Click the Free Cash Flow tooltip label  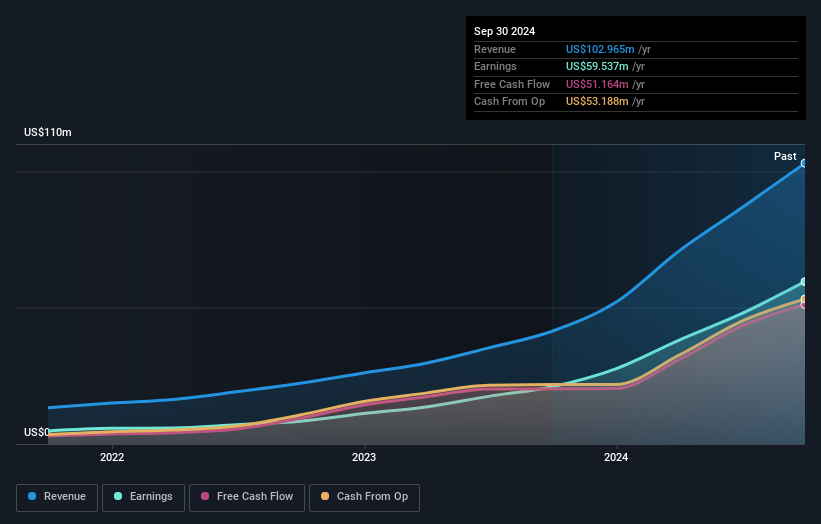[512, 84]
